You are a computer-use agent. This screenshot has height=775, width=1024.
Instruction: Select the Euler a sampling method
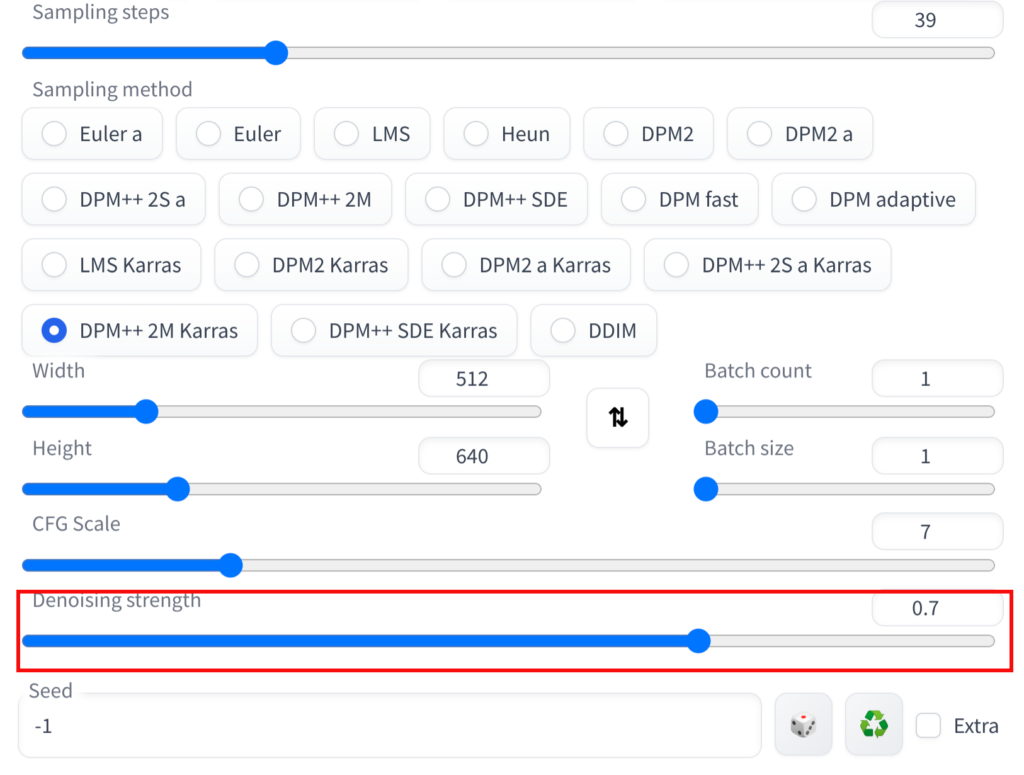(91, 133)
